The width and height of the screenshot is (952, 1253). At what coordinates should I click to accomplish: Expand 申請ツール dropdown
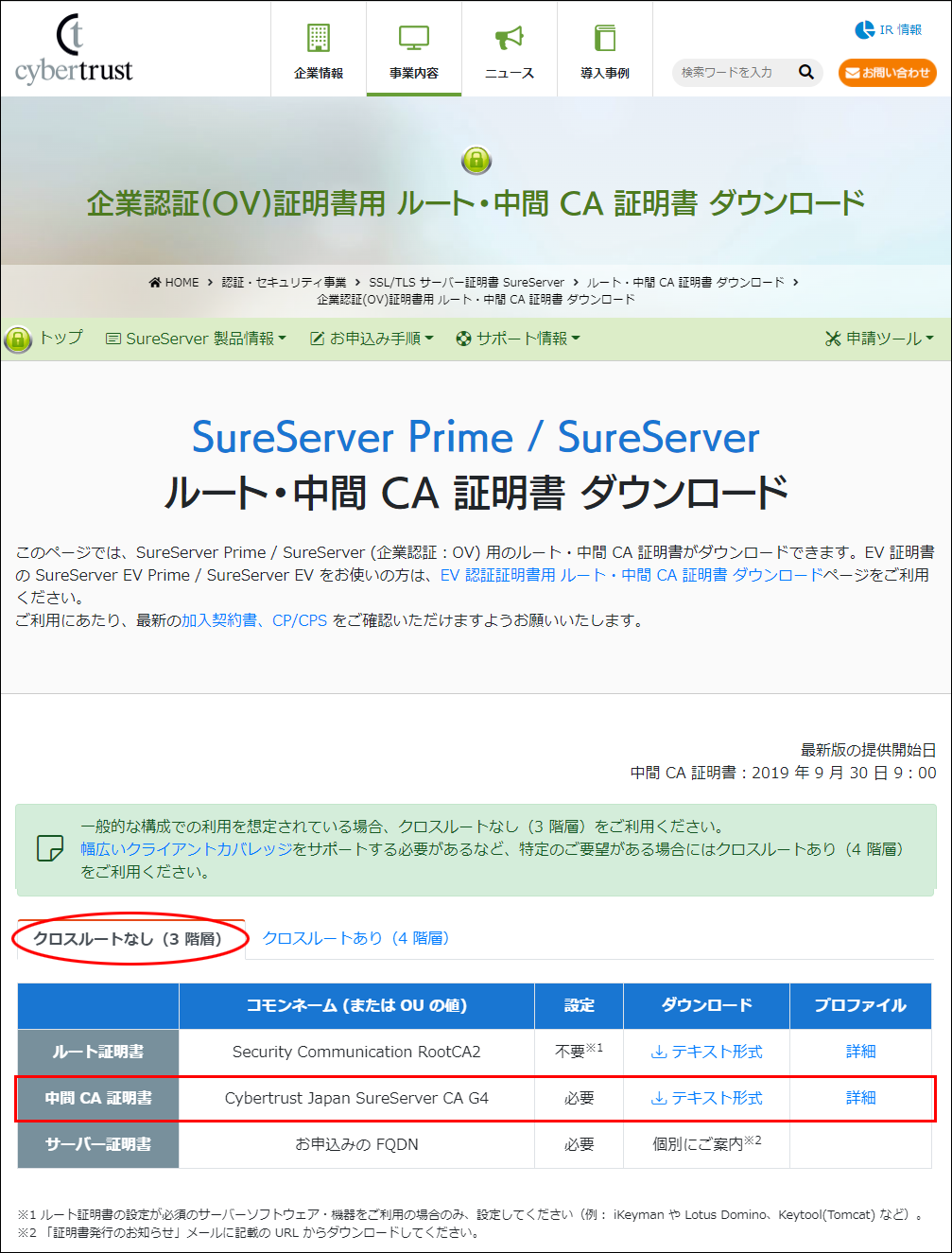tap(879, 339)
